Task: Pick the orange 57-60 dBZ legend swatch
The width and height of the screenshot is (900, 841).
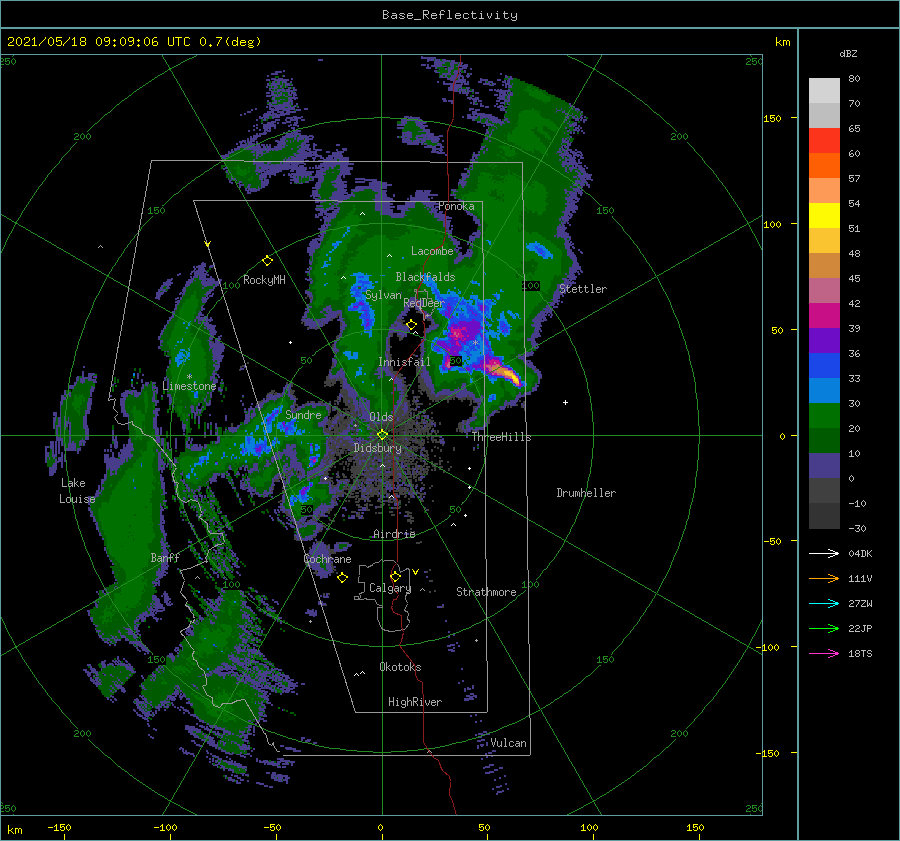Action: (x=824, y=166)
